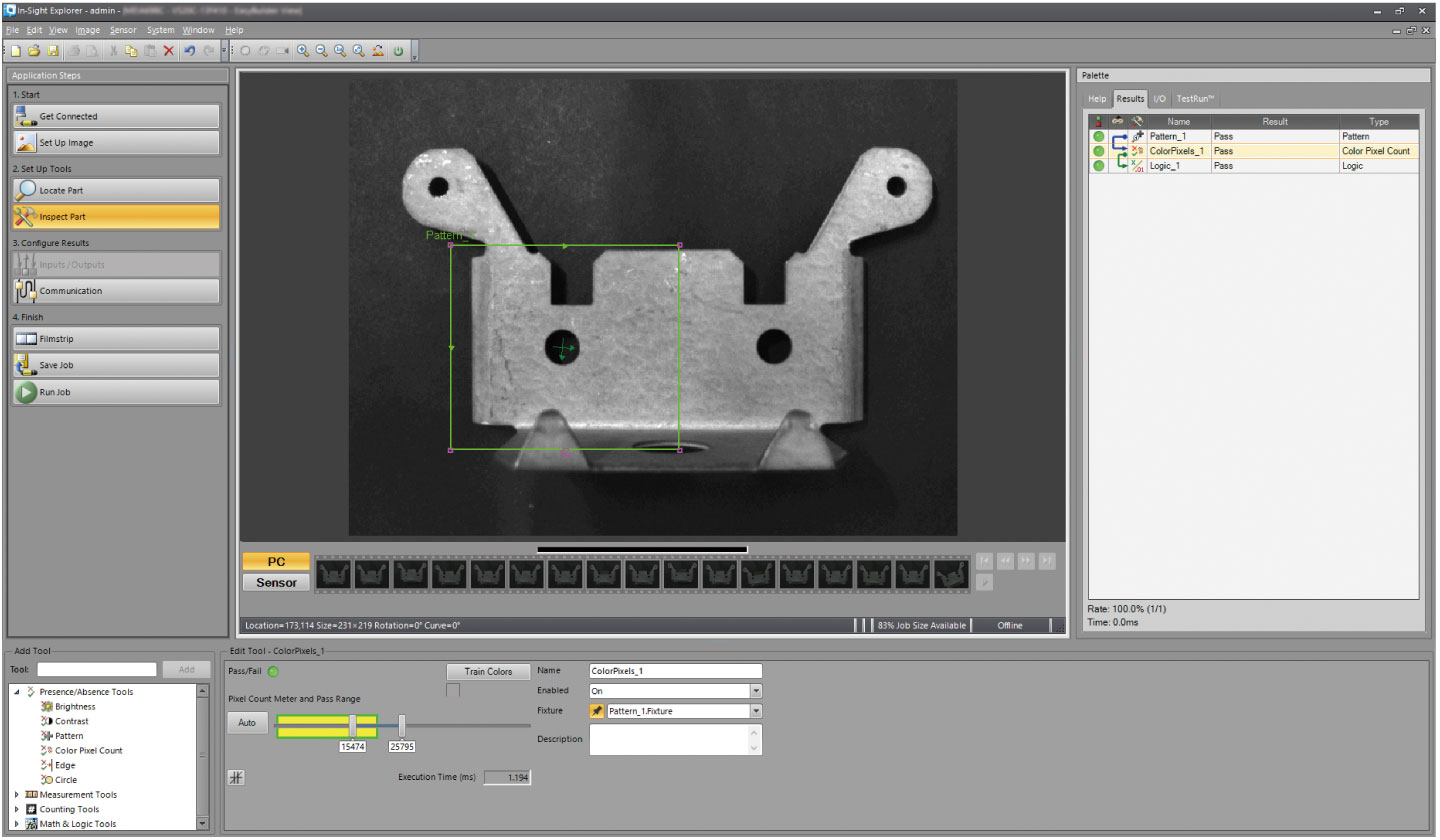Screen dimensions: 1440x840
Task: Select the Brightness tool in the tree
Action: pos(75,706)
